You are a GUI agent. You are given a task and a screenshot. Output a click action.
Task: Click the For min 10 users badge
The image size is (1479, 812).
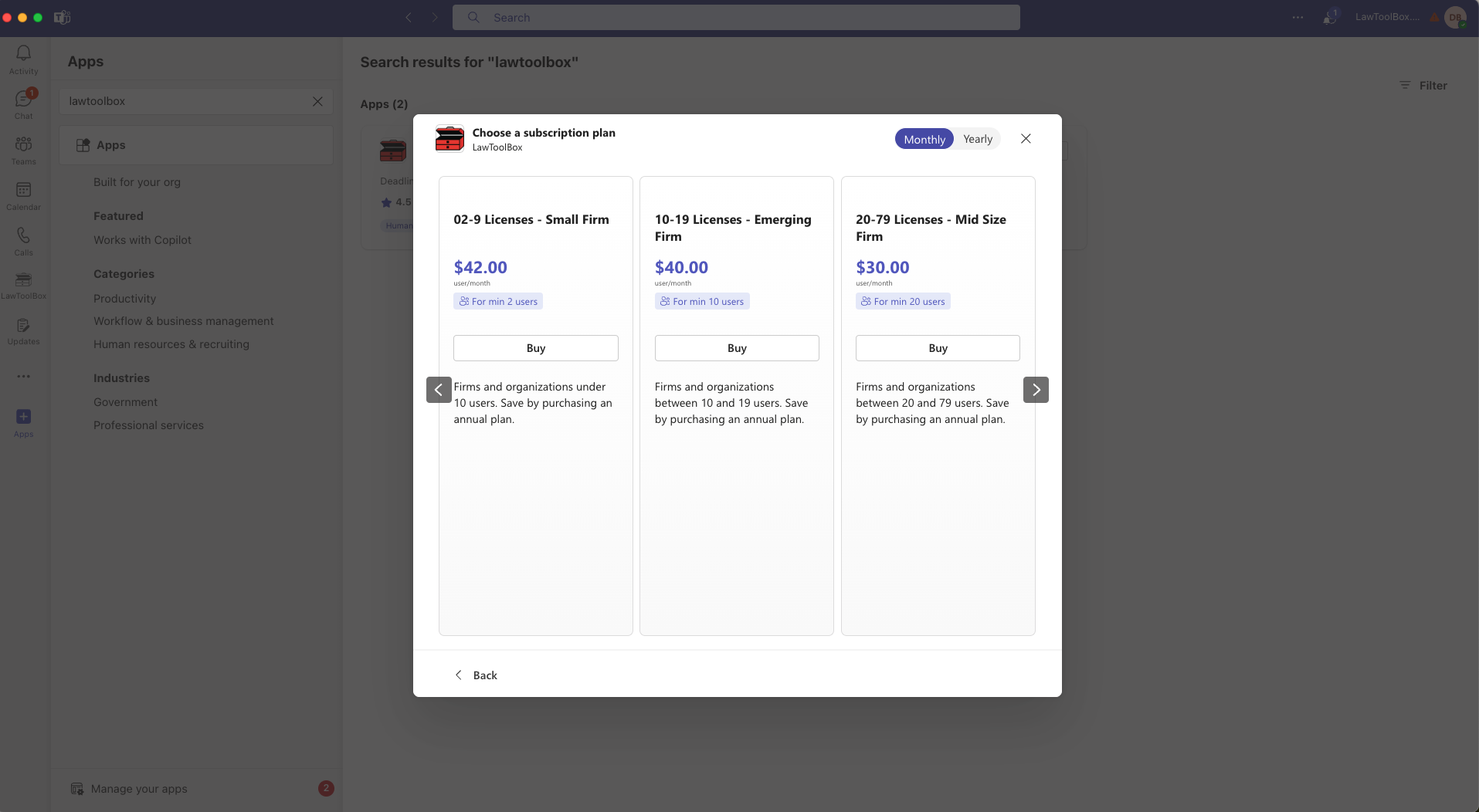702,302
